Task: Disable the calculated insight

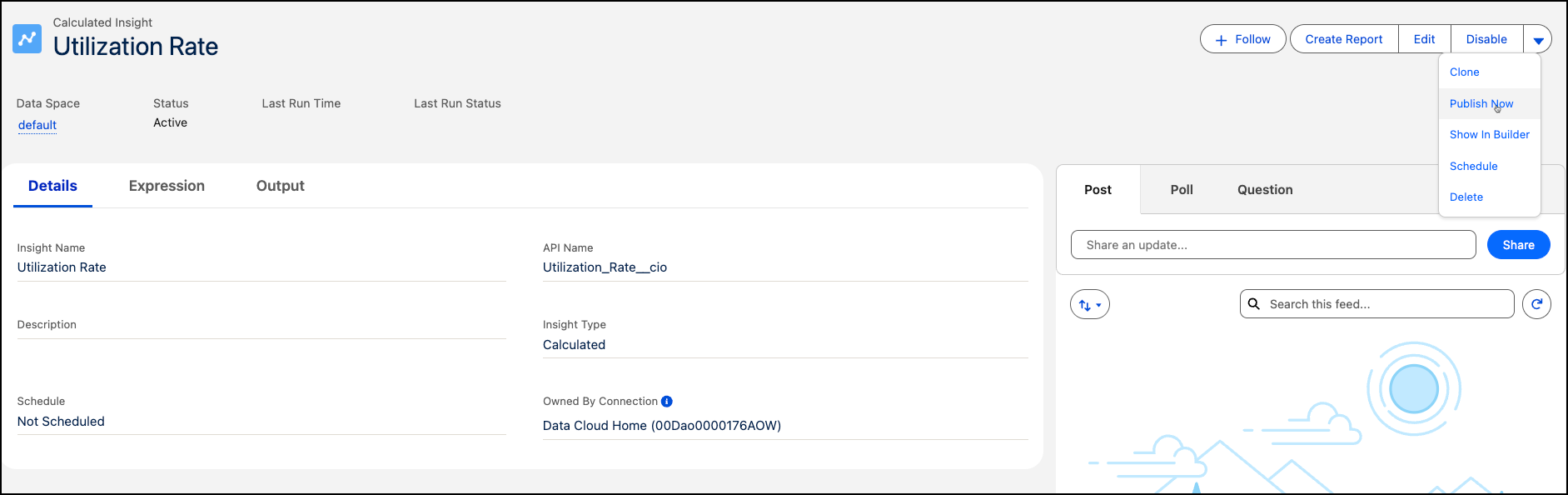Action: (x=1486, y=39)
